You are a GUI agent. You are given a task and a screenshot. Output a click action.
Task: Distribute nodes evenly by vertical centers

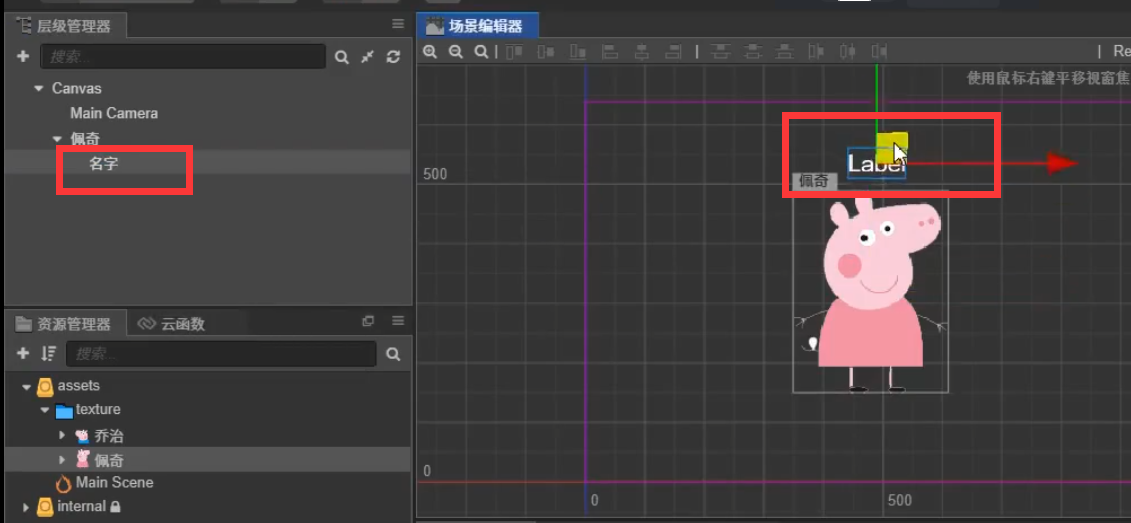(x=753, y=52)
